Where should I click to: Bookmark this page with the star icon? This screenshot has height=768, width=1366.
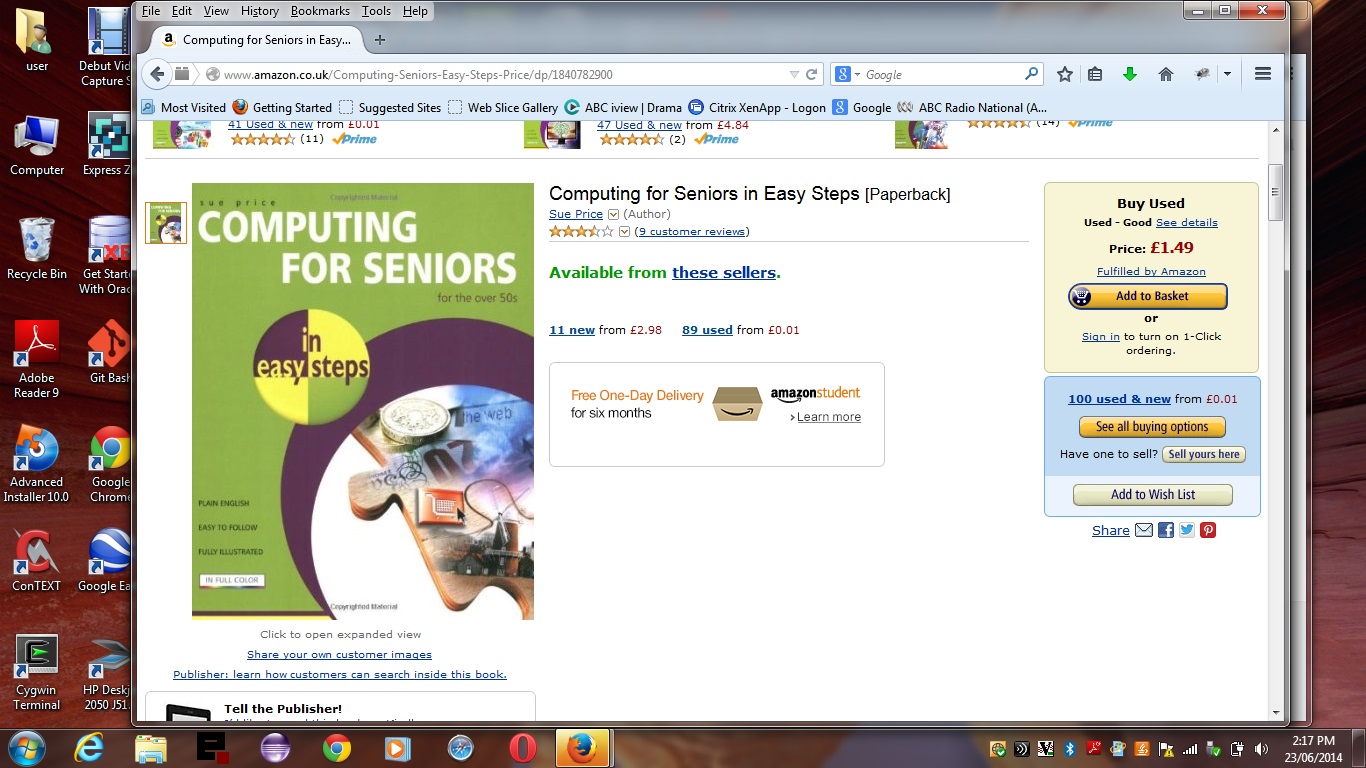coord(1065,74)
